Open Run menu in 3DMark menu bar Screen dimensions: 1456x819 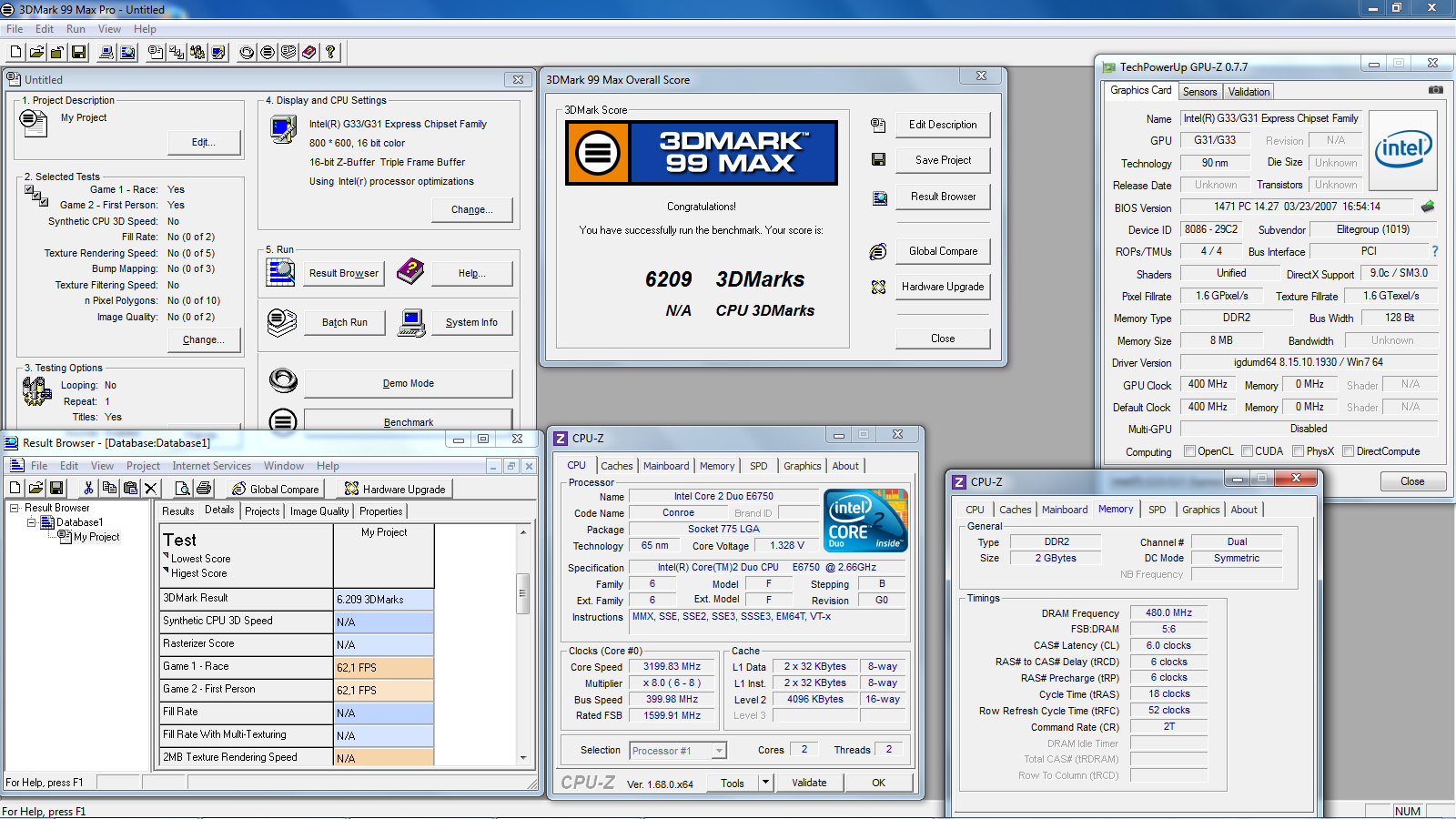(76, 29)
